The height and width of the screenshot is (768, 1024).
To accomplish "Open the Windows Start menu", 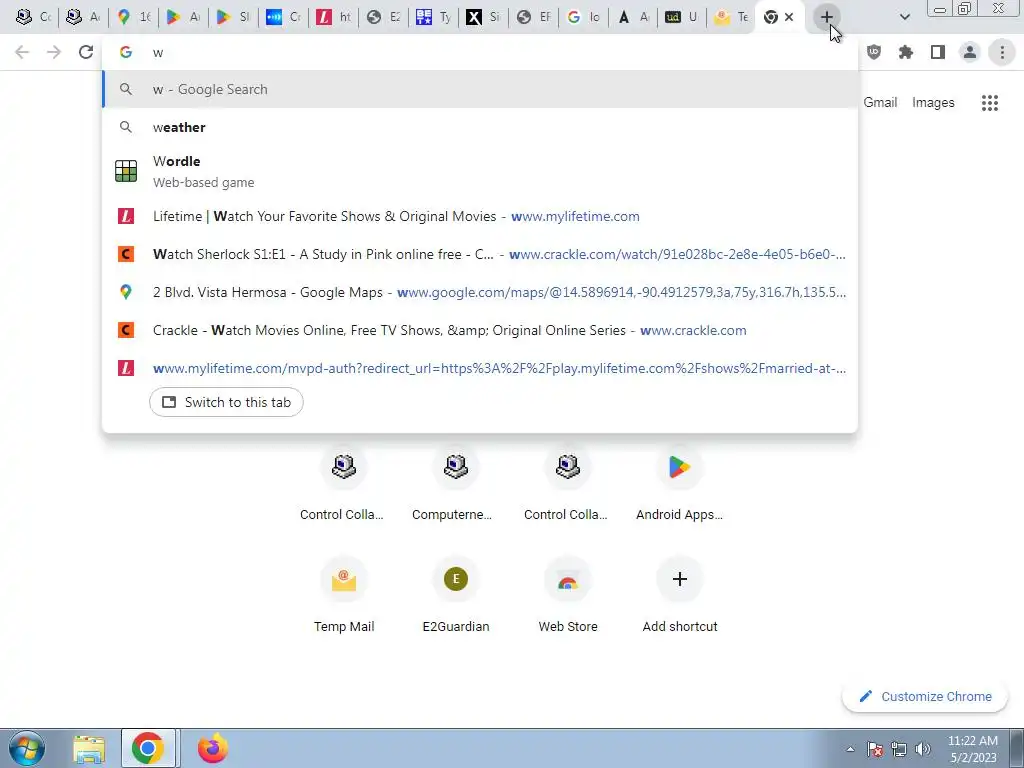I will [x=27, y=748].
